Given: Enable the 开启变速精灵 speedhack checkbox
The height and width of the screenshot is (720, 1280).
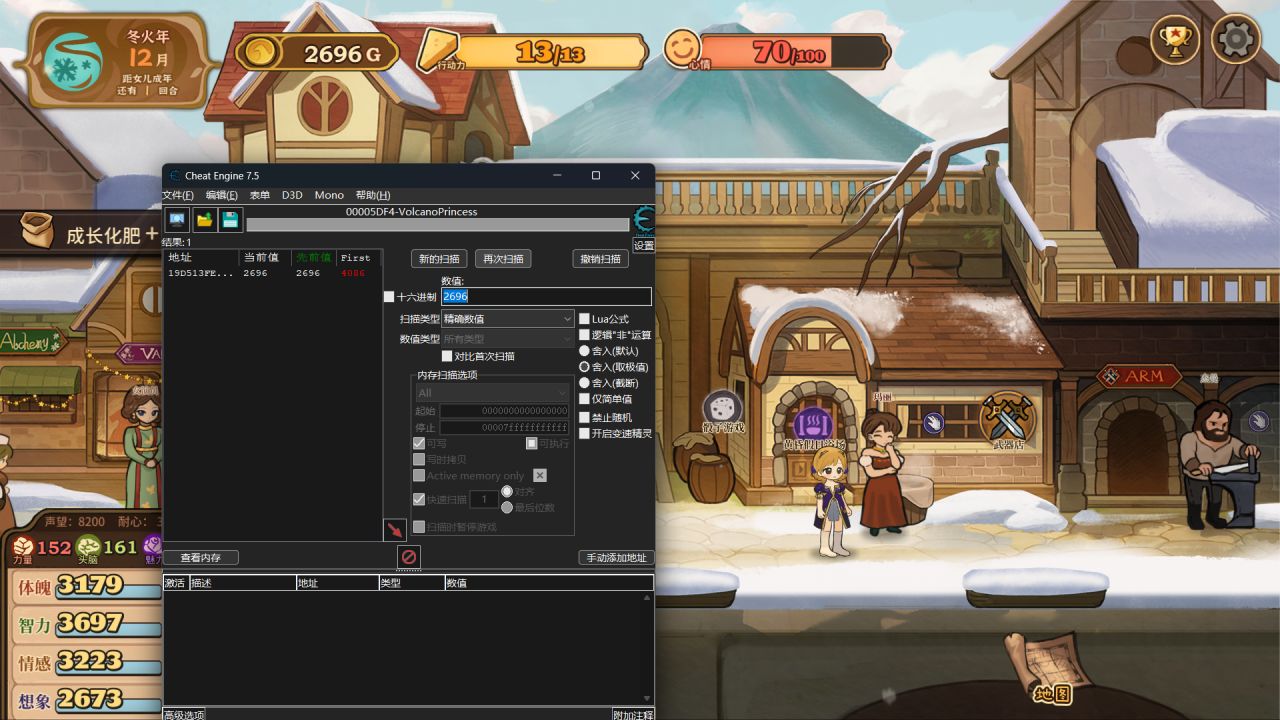Looking at the screenshot, I should pos(584,434).
